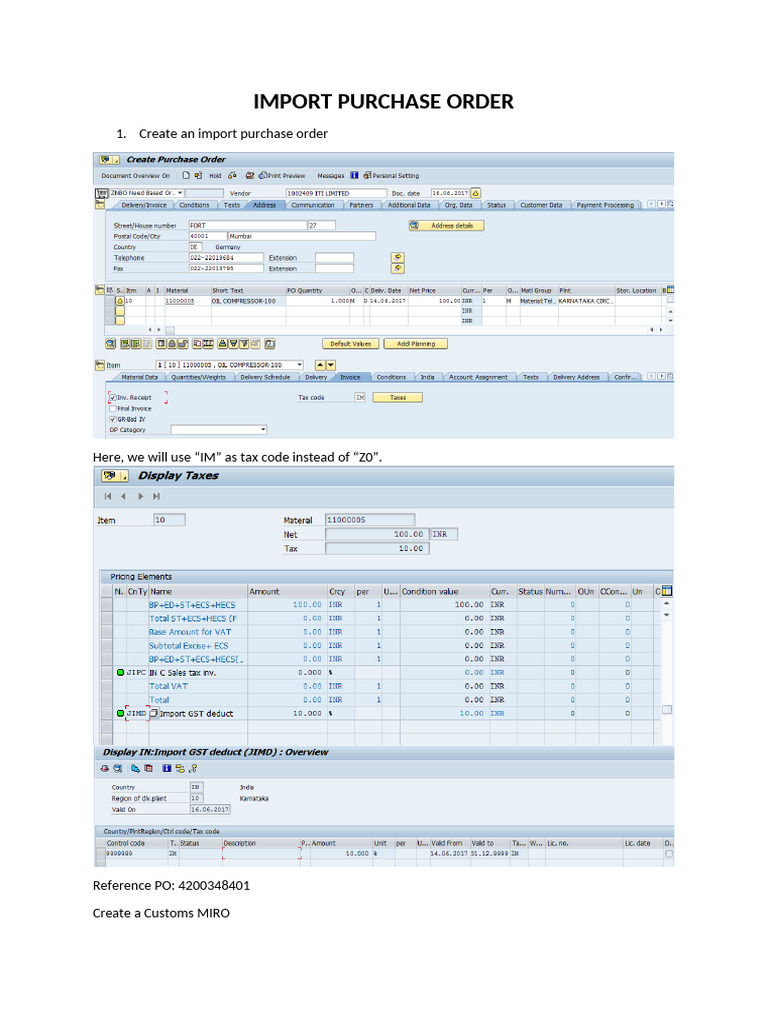768x1024 pixels.
Task: Click the Street field containing FORT
Action: [248, 225]
